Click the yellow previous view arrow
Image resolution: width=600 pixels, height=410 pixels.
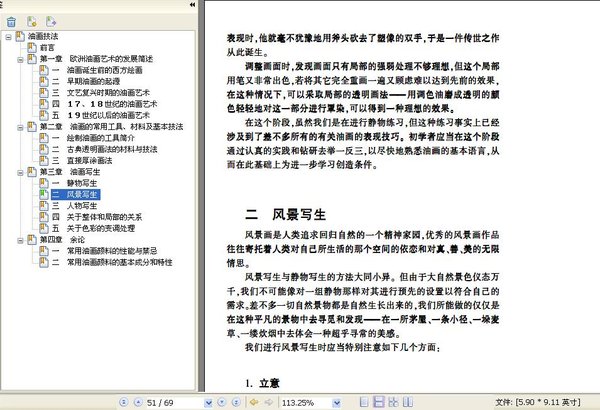pyautogui.click(x=254, y=402)
